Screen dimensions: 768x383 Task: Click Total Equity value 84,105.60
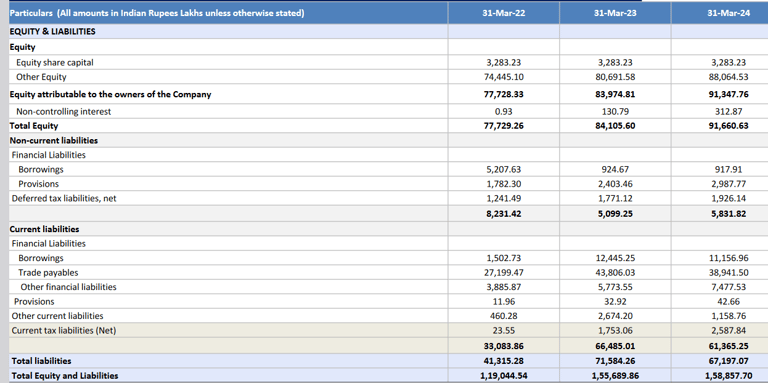(x=615, y=126)
